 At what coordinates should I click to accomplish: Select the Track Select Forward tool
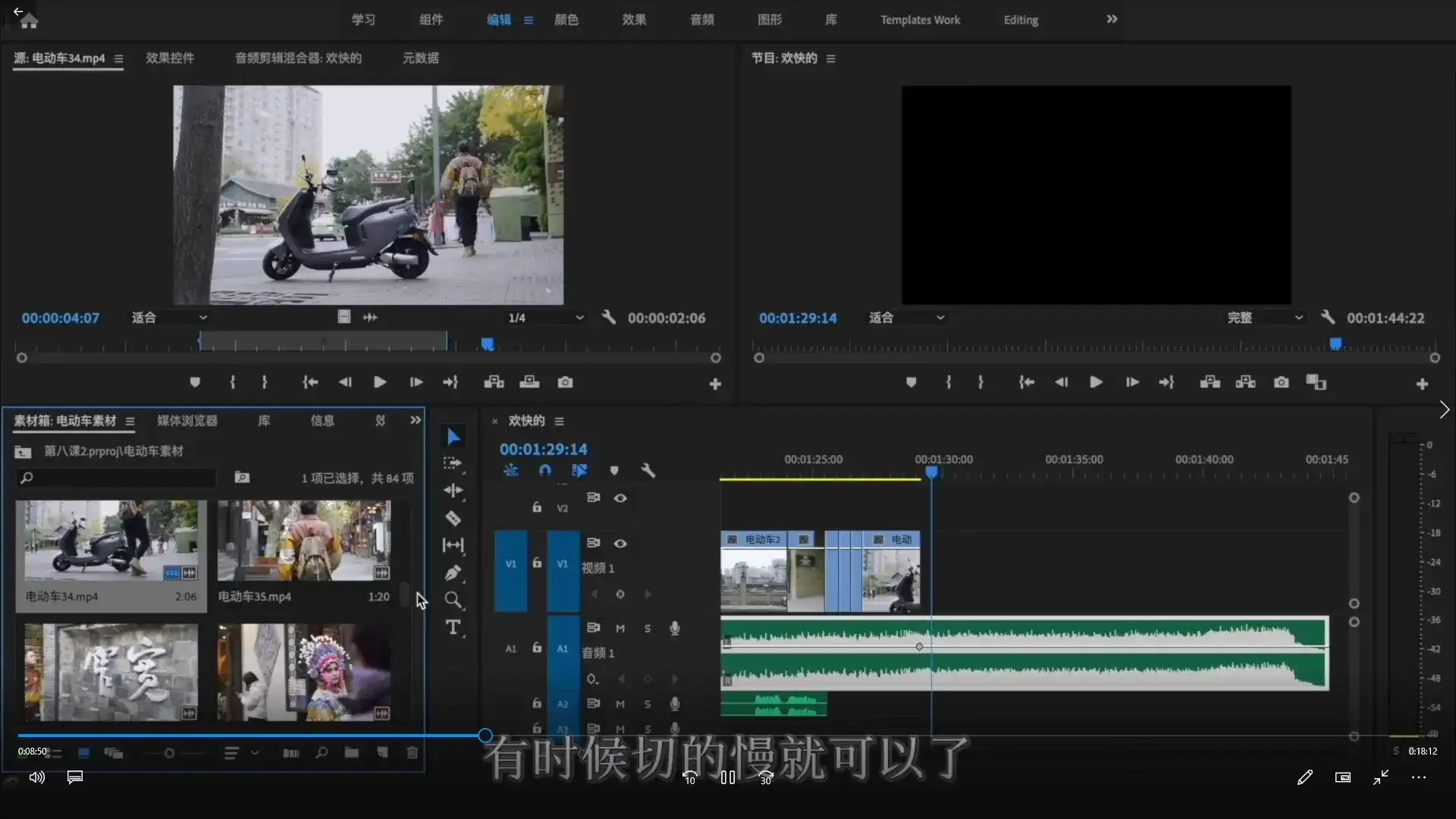click(x=453, y=463)
